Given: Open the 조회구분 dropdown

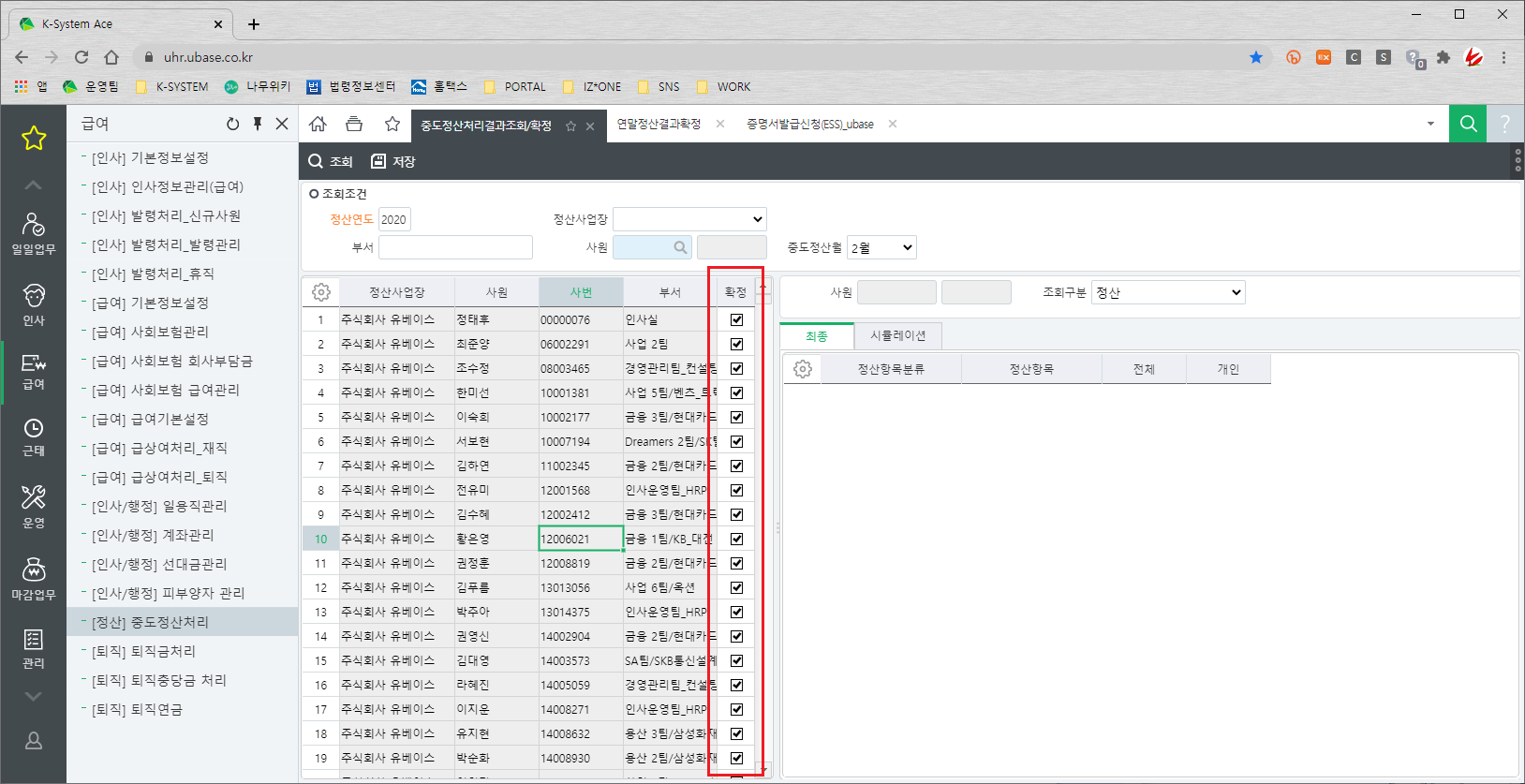Looking at the screenshot, I should [1168, 292].
